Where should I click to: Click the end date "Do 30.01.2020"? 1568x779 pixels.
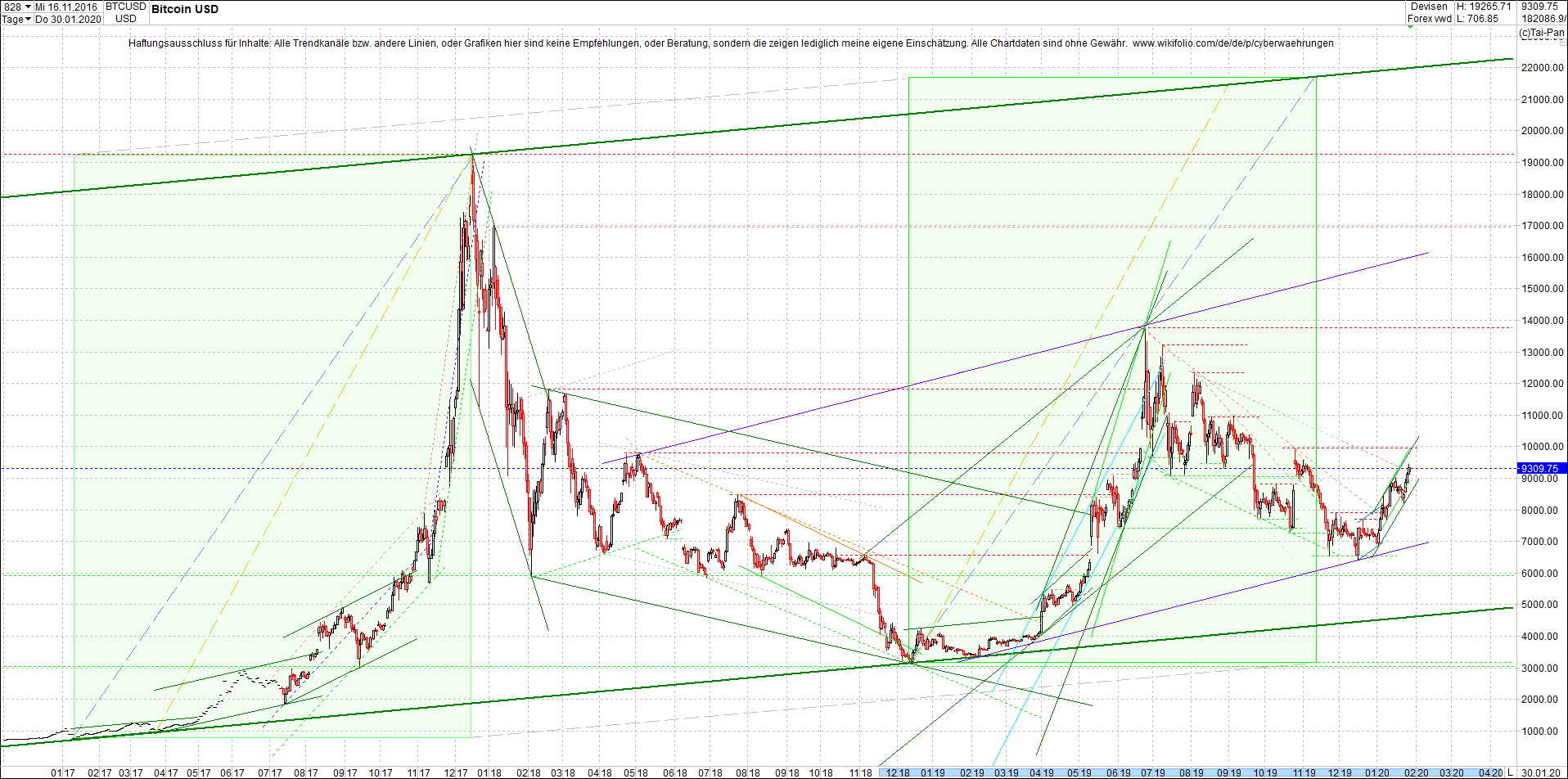(70, 19)
